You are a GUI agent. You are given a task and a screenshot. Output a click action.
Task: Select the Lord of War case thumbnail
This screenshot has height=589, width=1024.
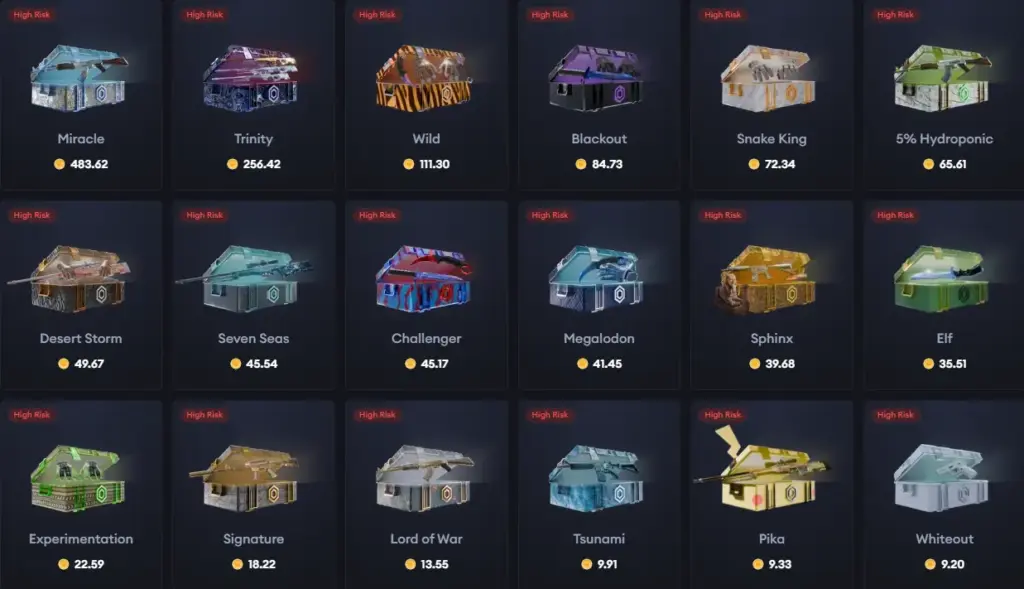click(x=424, y=479)
